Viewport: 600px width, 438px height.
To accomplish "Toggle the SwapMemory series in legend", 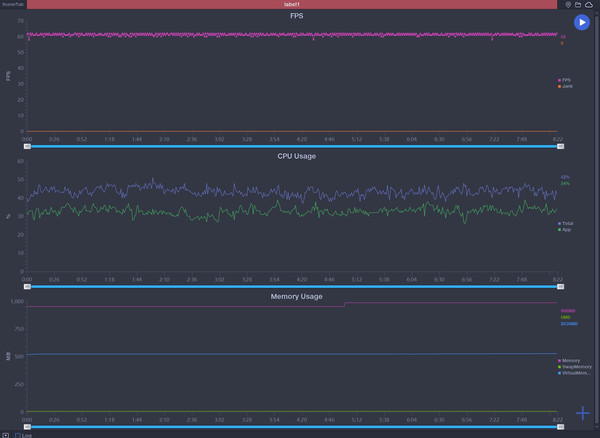I will (x=575, y=367).
